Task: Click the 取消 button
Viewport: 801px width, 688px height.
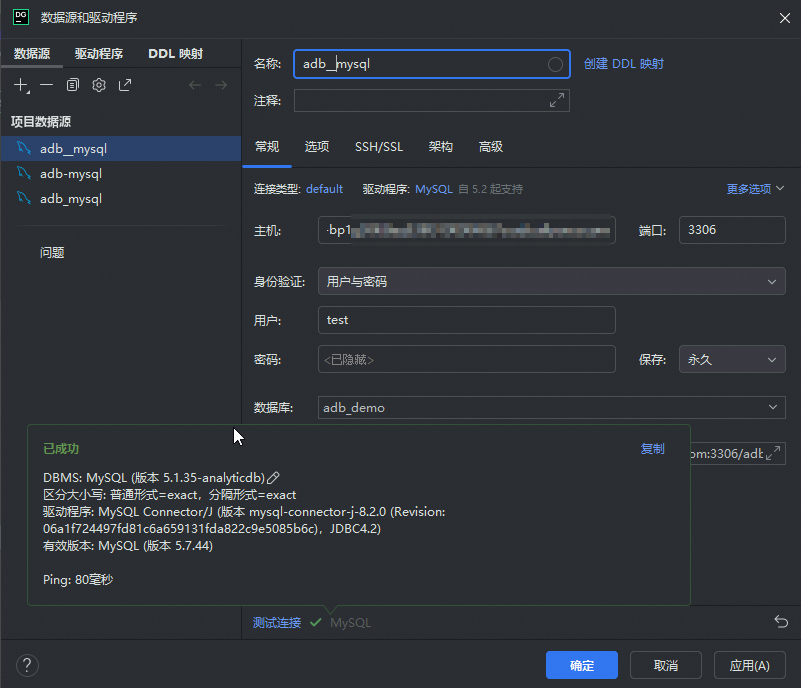Action: 666,665
